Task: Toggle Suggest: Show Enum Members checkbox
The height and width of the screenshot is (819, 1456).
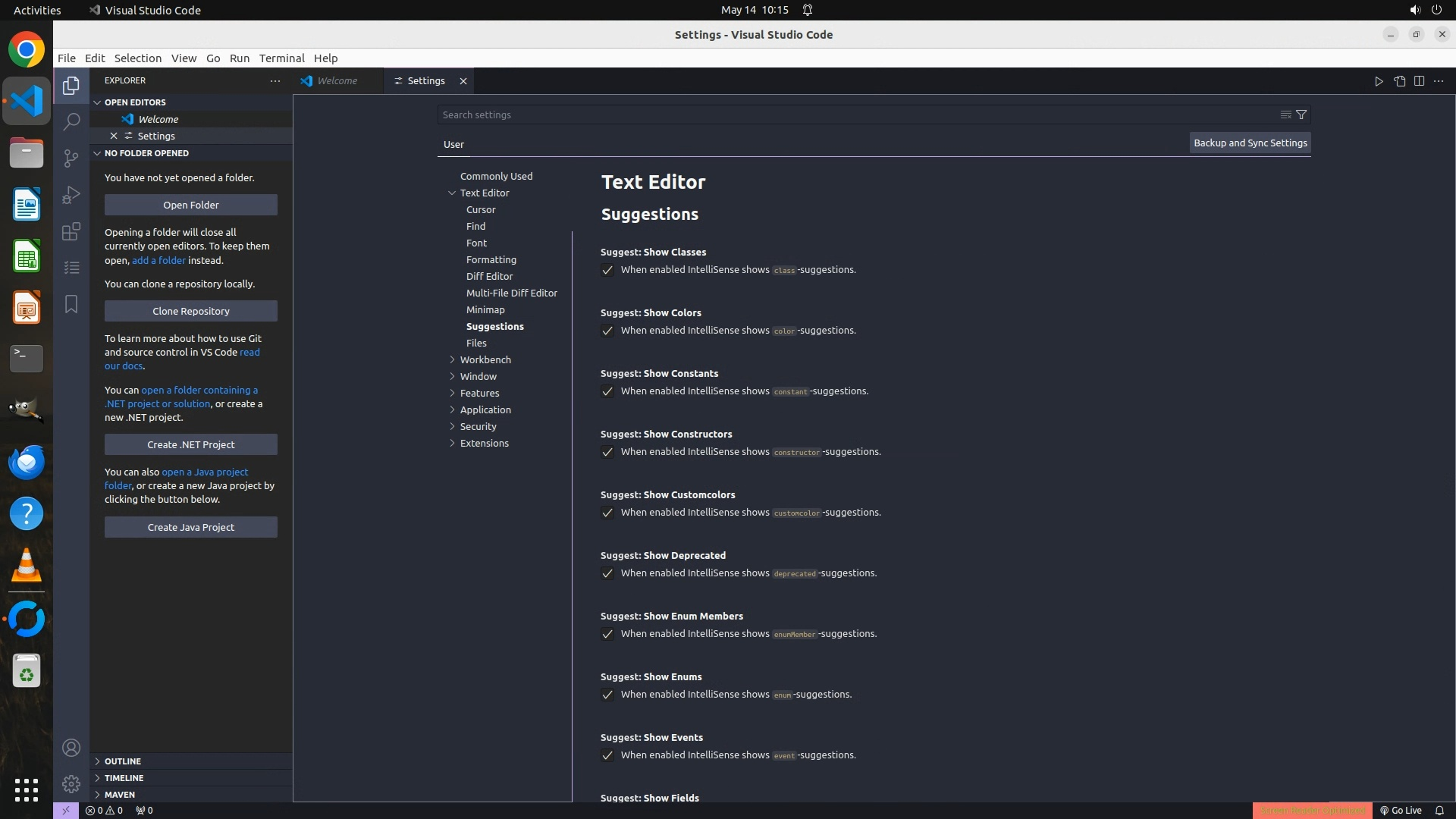Action: pos(607,634)
